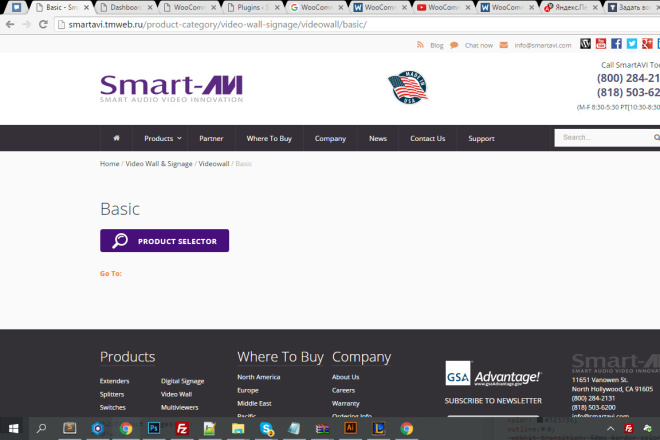The height and width of the screenshot is (440, 660).
Task: Click the Made in USA flag badge
Action: [407, 87]
